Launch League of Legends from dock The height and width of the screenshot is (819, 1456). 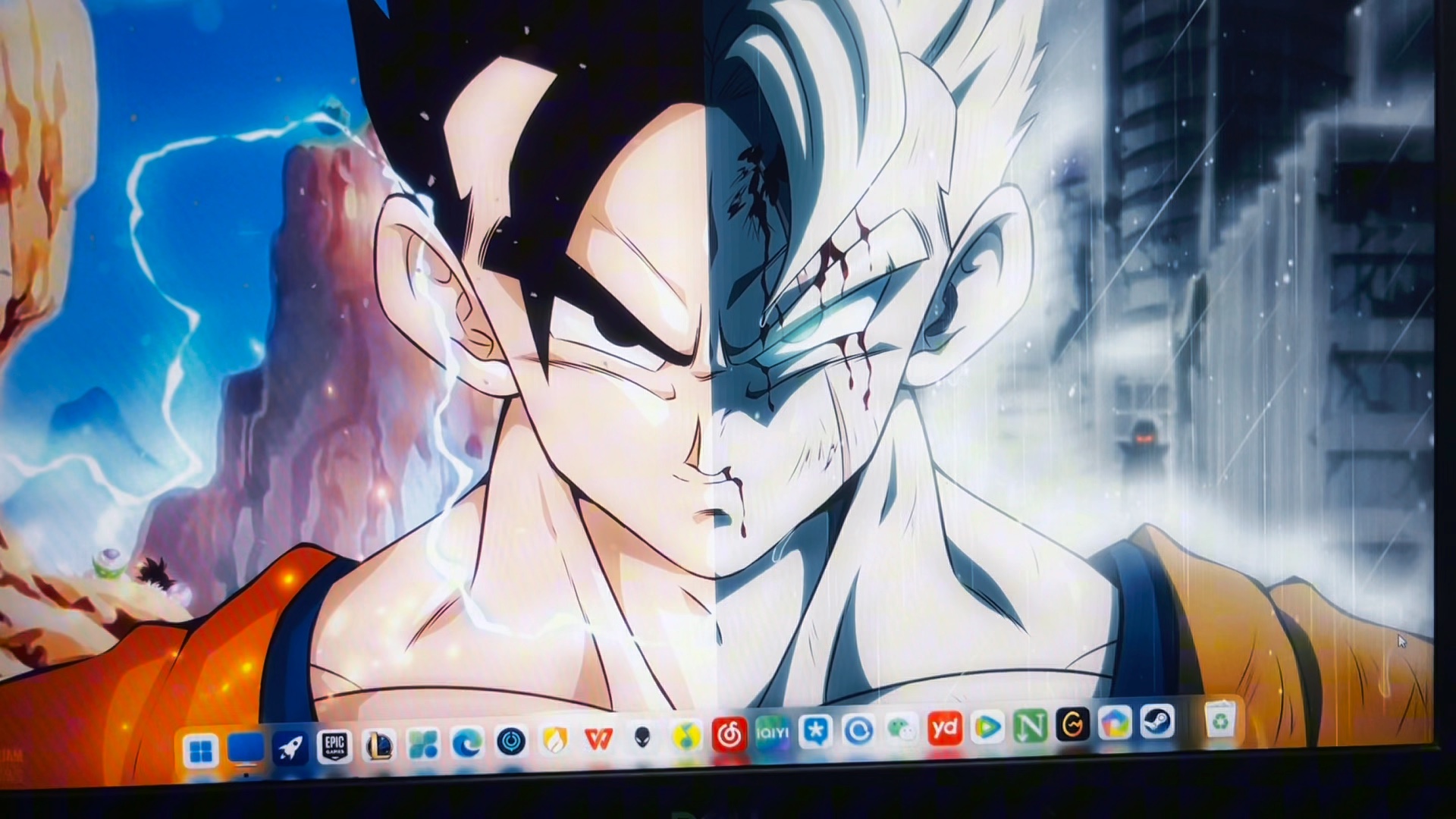379,746
